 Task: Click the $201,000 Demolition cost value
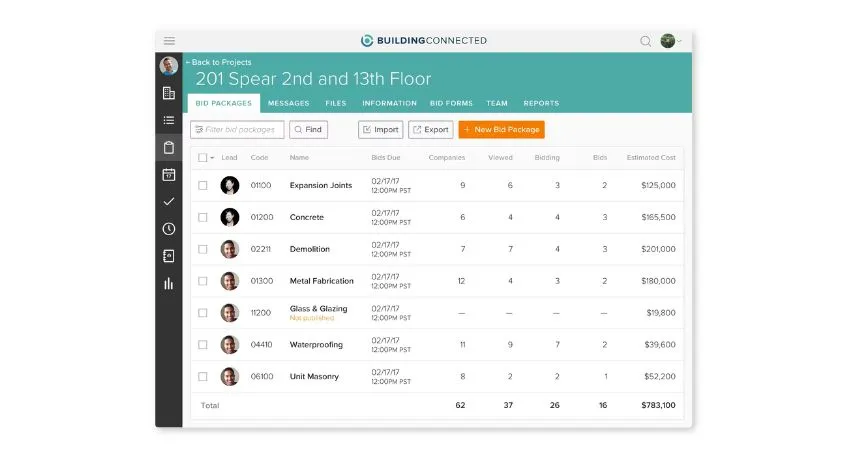click(658, 249)
